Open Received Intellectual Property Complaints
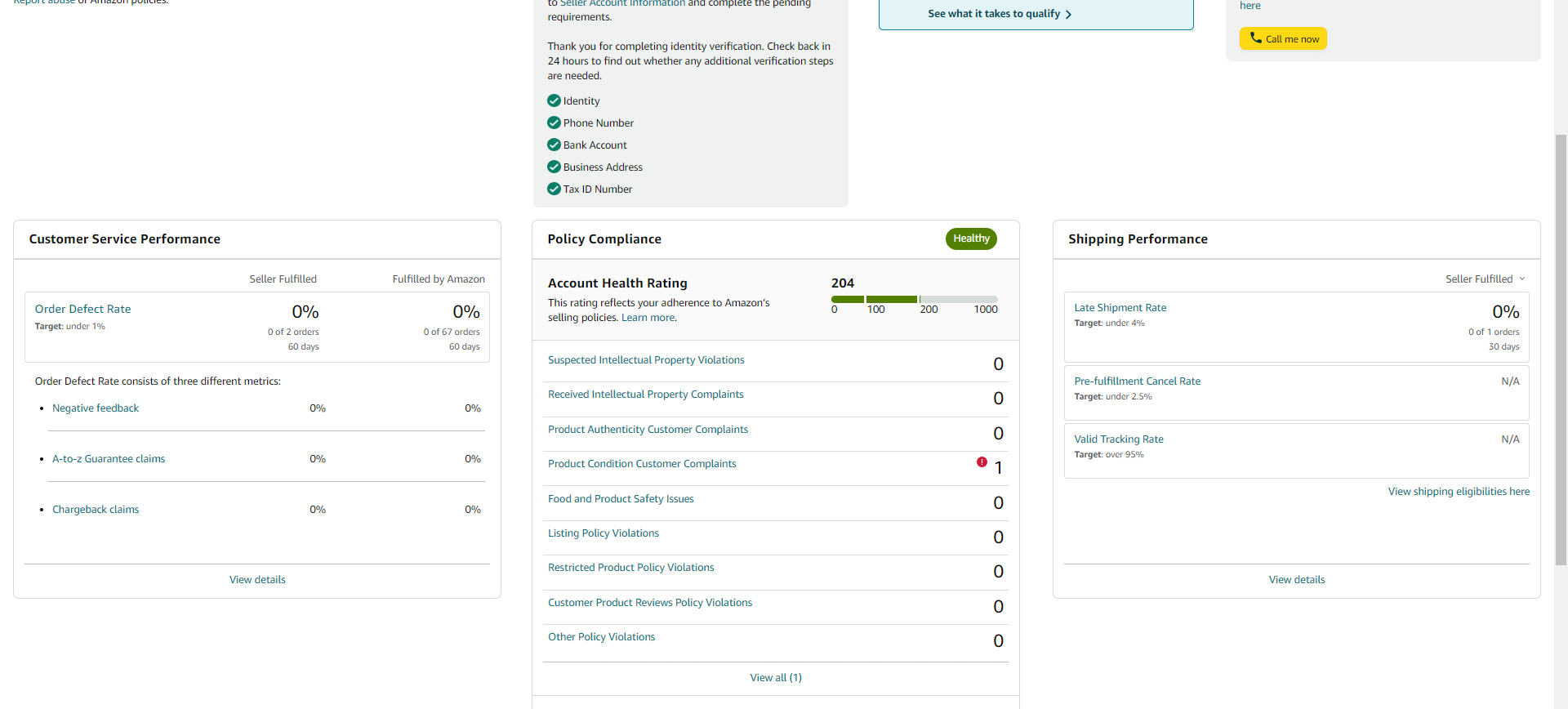 [x=646, y=395]
